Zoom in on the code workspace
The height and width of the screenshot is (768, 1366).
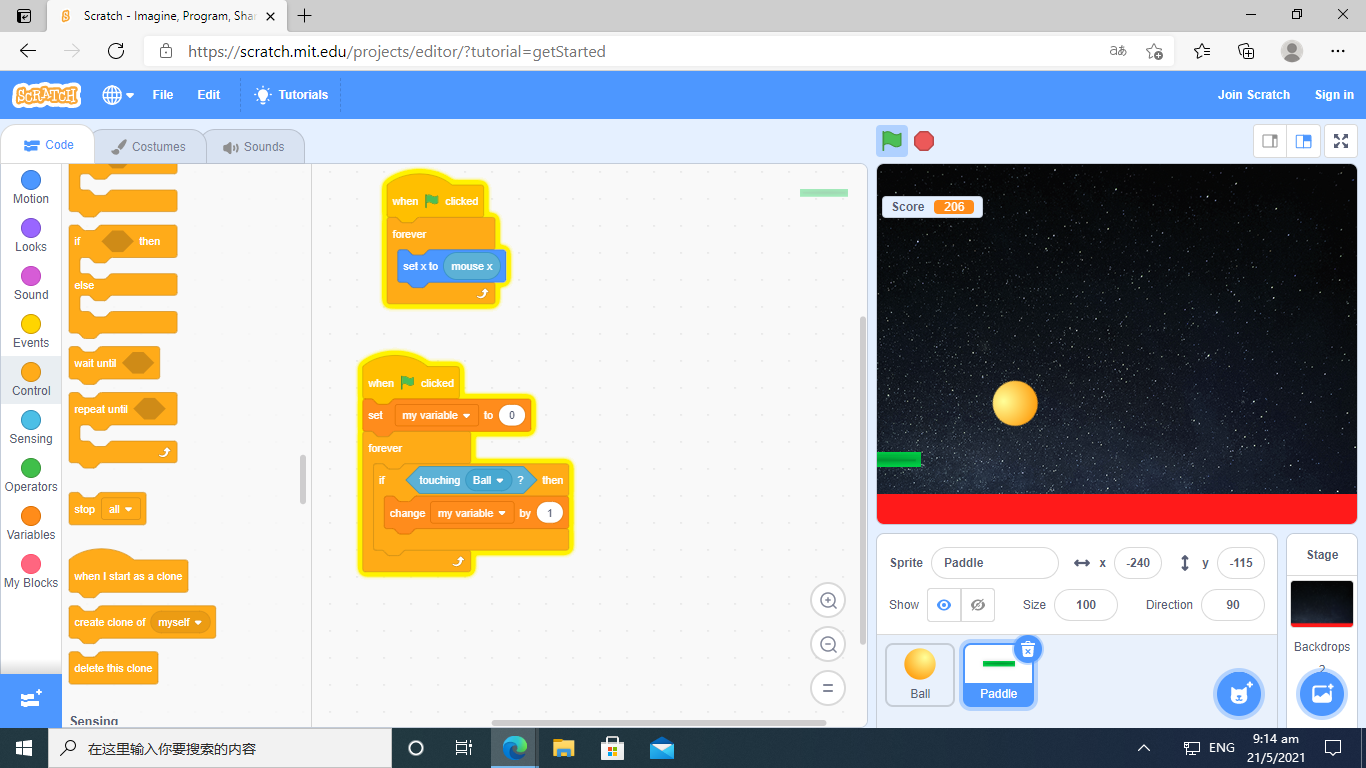coord(828,601)
